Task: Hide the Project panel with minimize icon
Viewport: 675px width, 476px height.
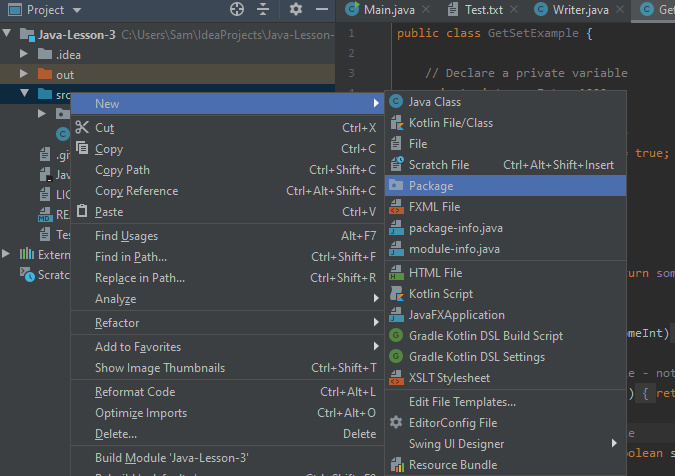Action: 322,10
